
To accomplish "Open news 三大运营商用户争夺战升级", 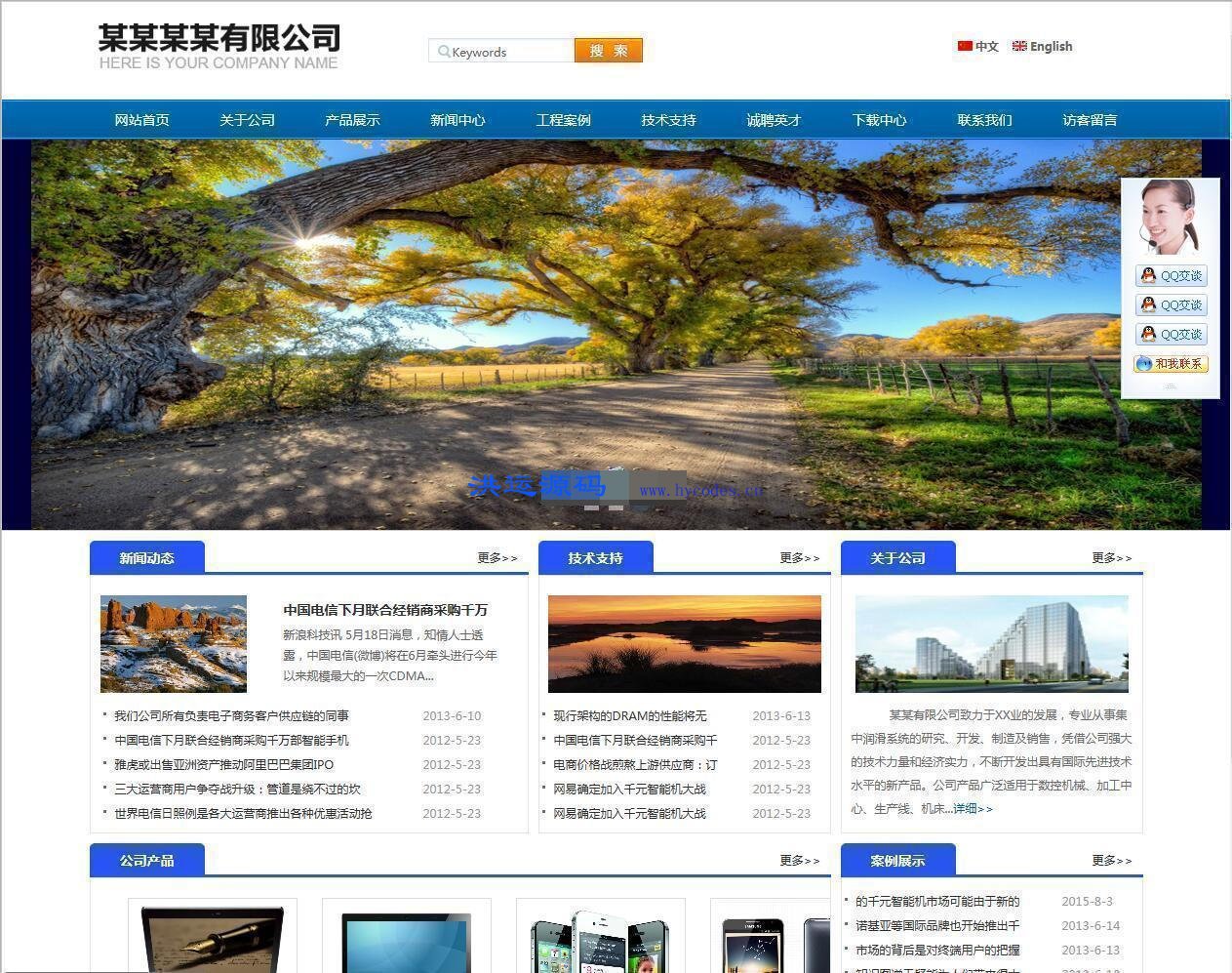I will (x=237, y=790).
